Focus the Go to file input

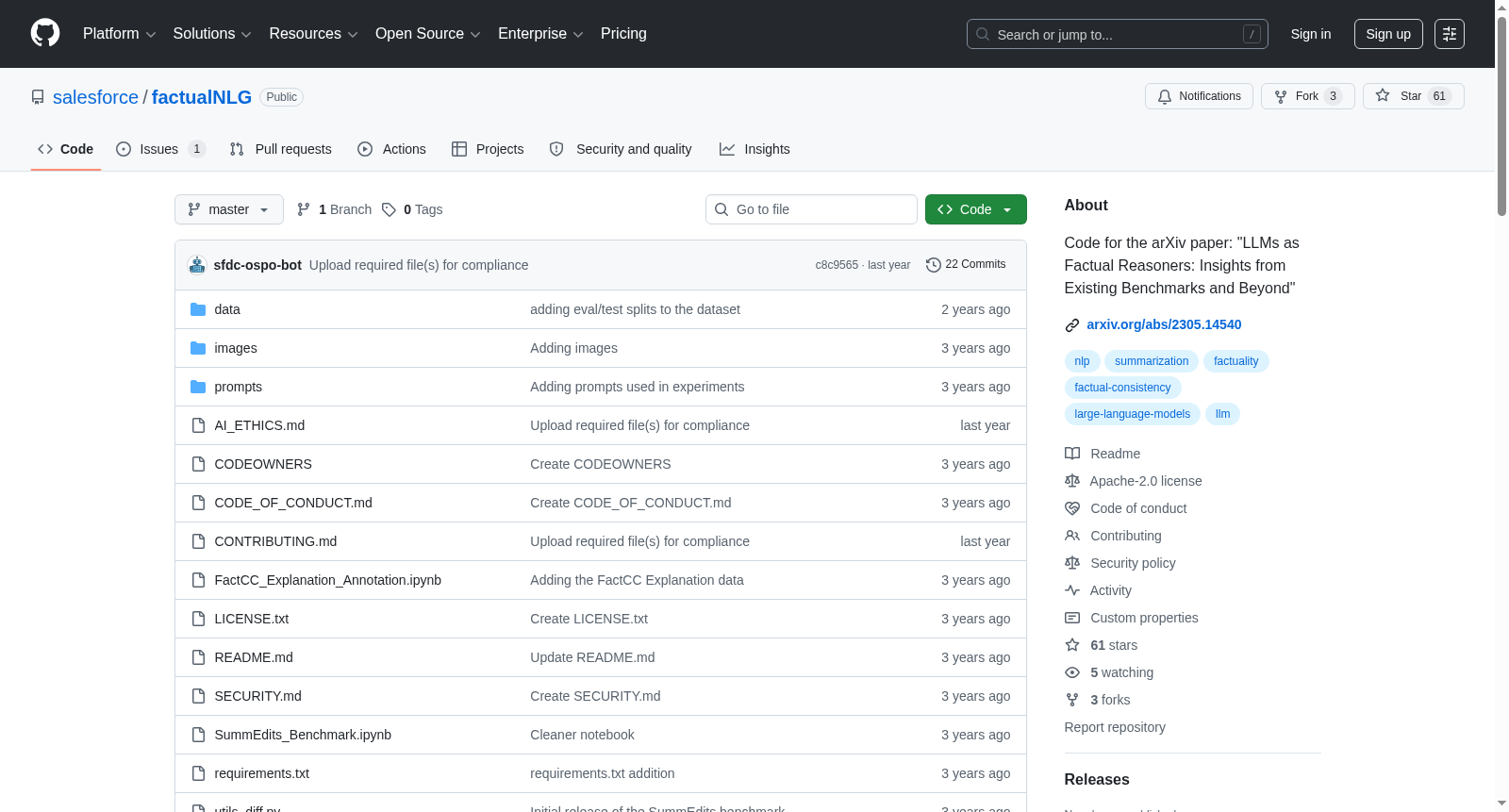click(811, 209)
